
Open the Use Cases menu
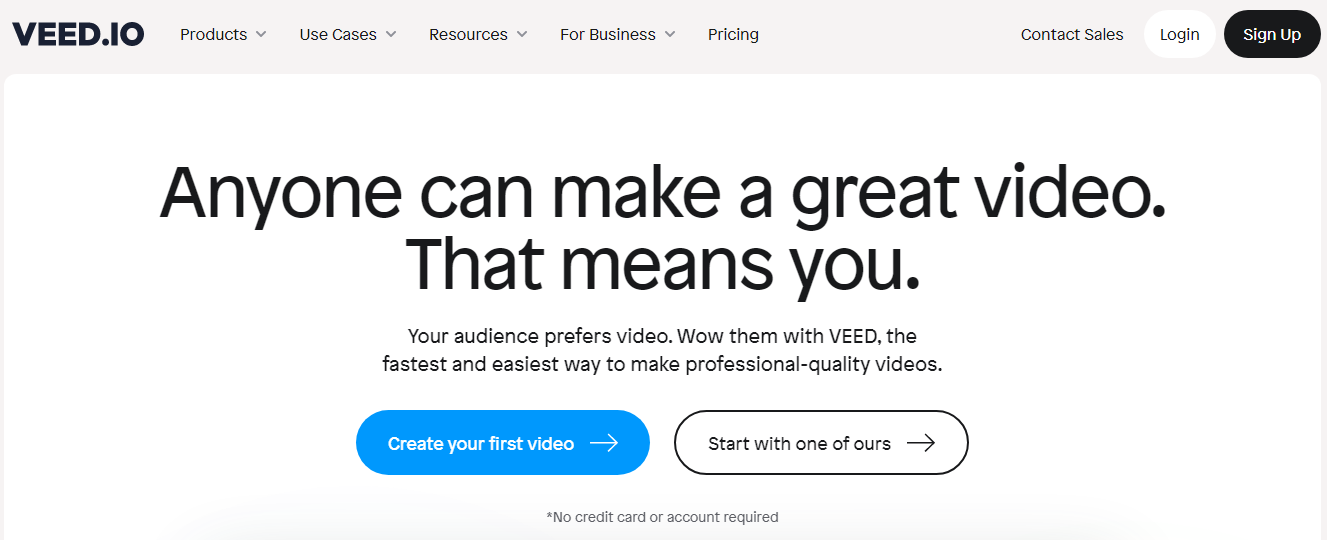pyautogui.click(x=337, y=34)
